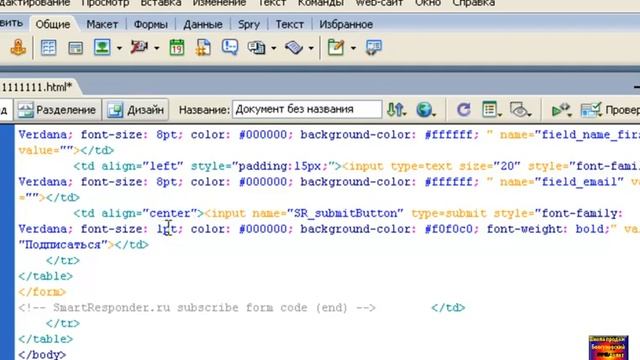640x360 pixels.
Task: Click the "field_email" name attribute text
Action: click(x=579, y=182)
